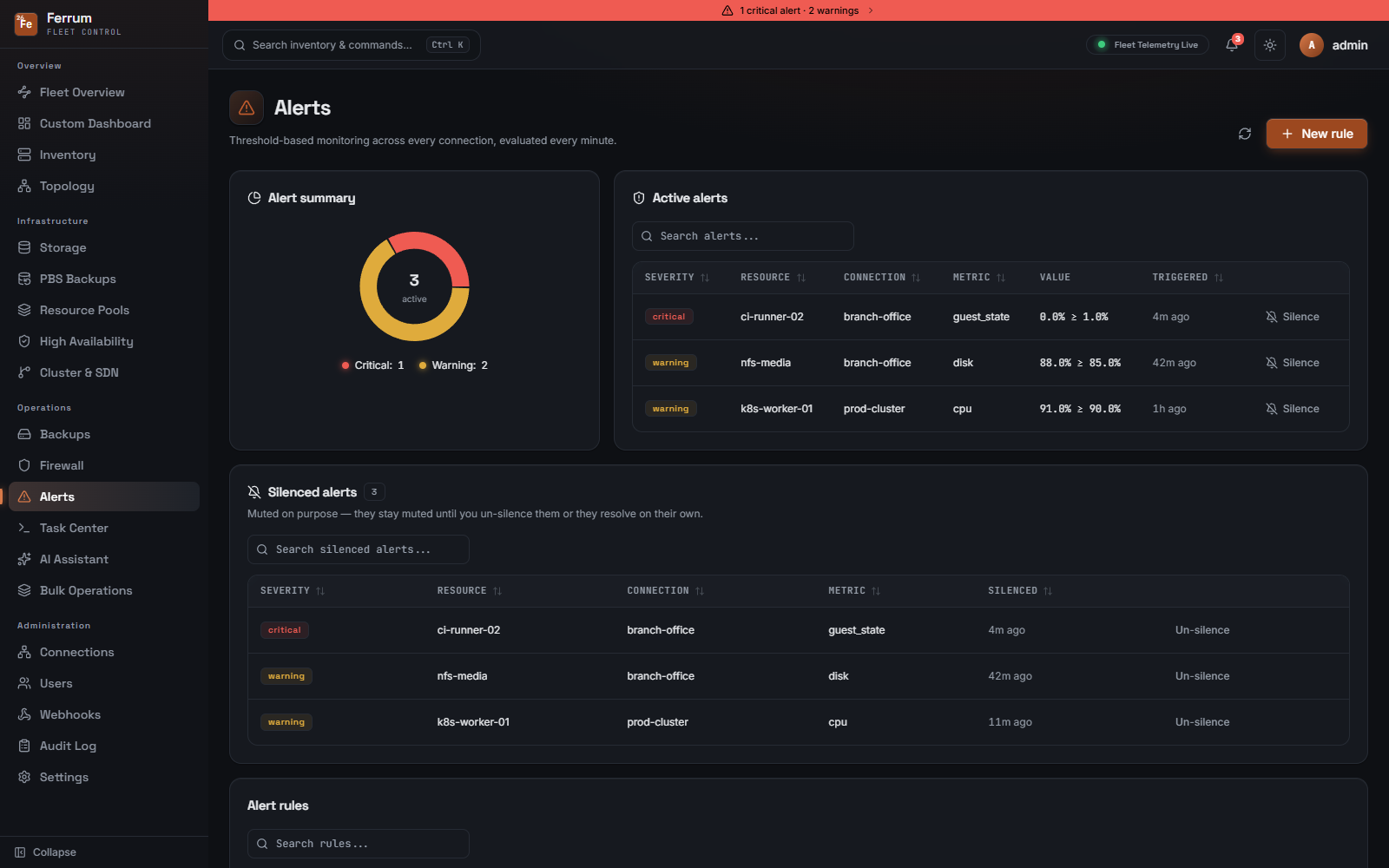
Task: Silence the nfs-media disk warning
Action: (x=1293, y=363)
